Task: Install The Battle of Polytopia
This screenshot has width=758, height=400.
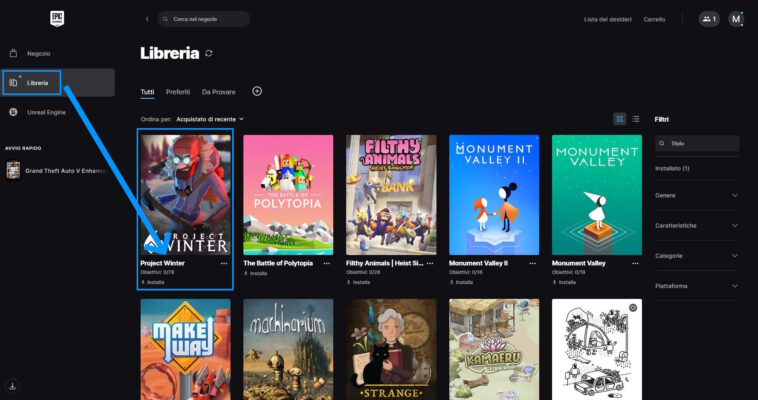Action: coord(255,273)
